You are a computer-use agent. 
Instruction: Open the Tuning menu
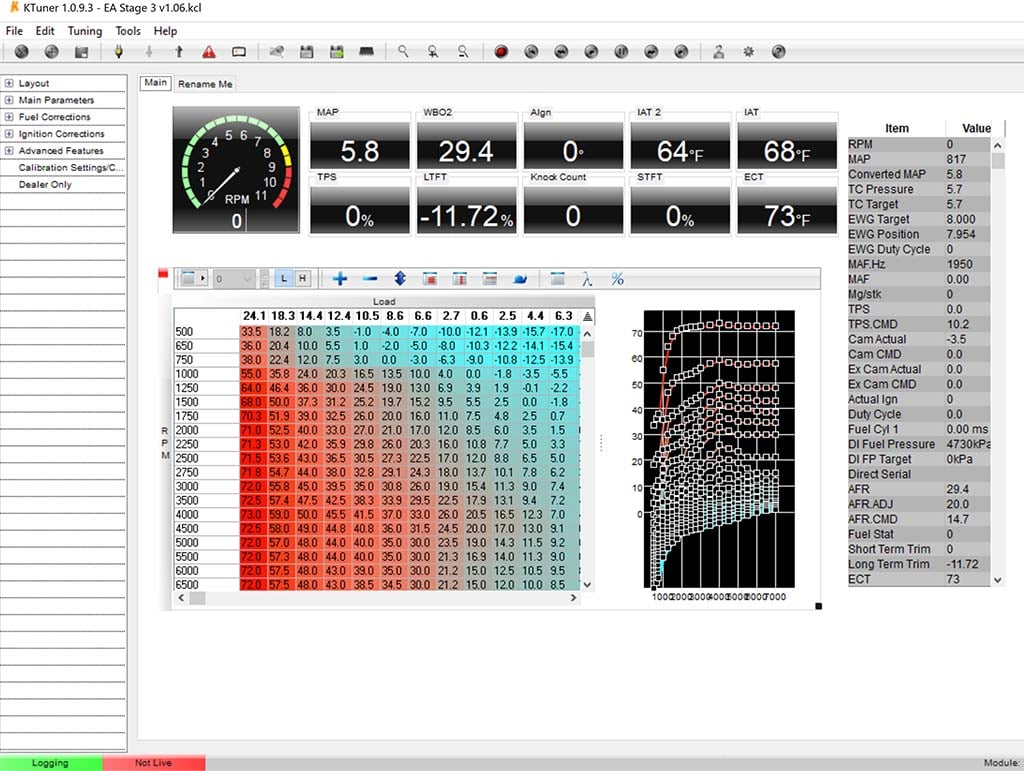point(84,31)
